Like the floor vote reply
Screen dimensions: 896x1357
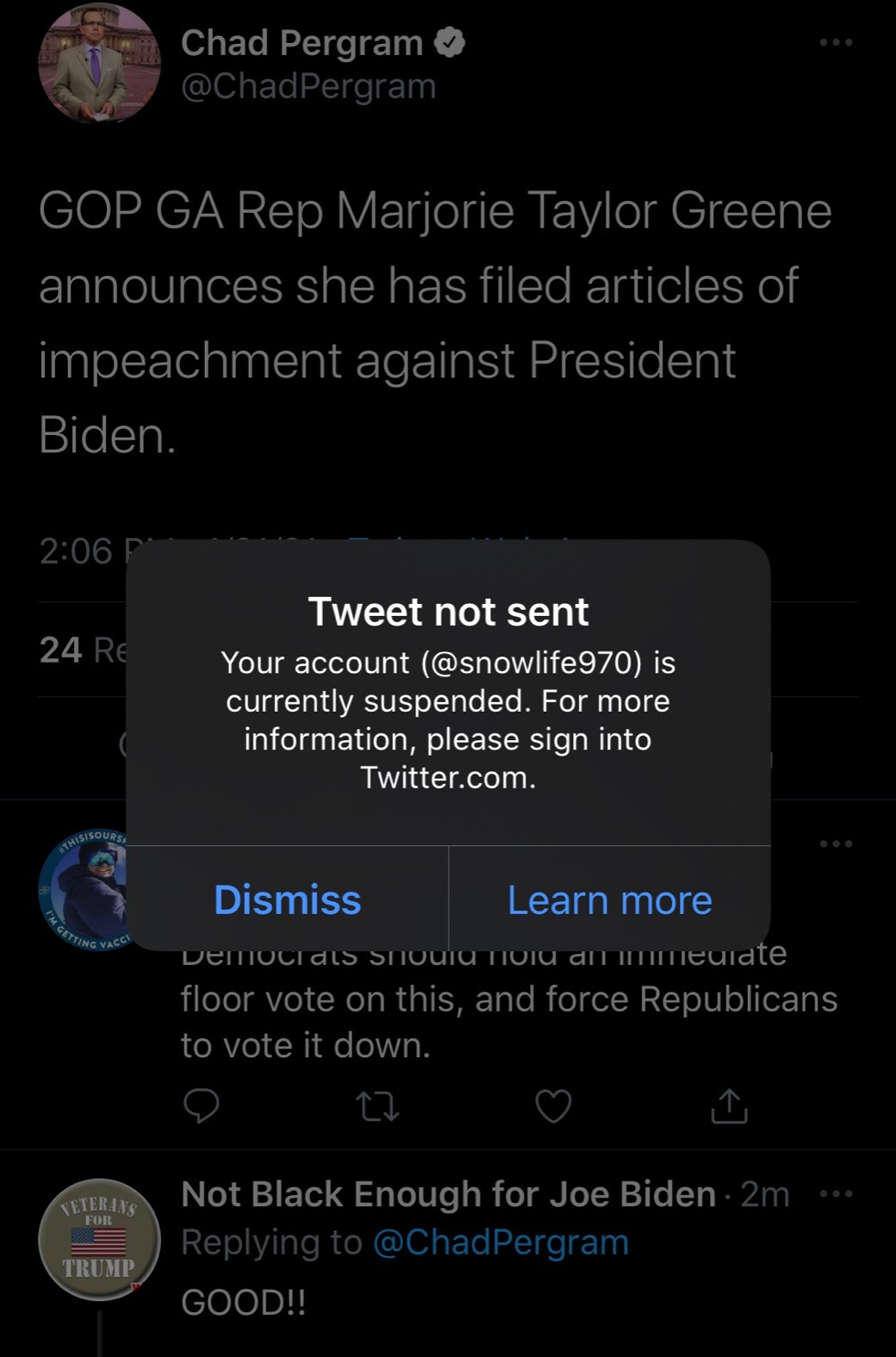click(x=553, y=1105)
